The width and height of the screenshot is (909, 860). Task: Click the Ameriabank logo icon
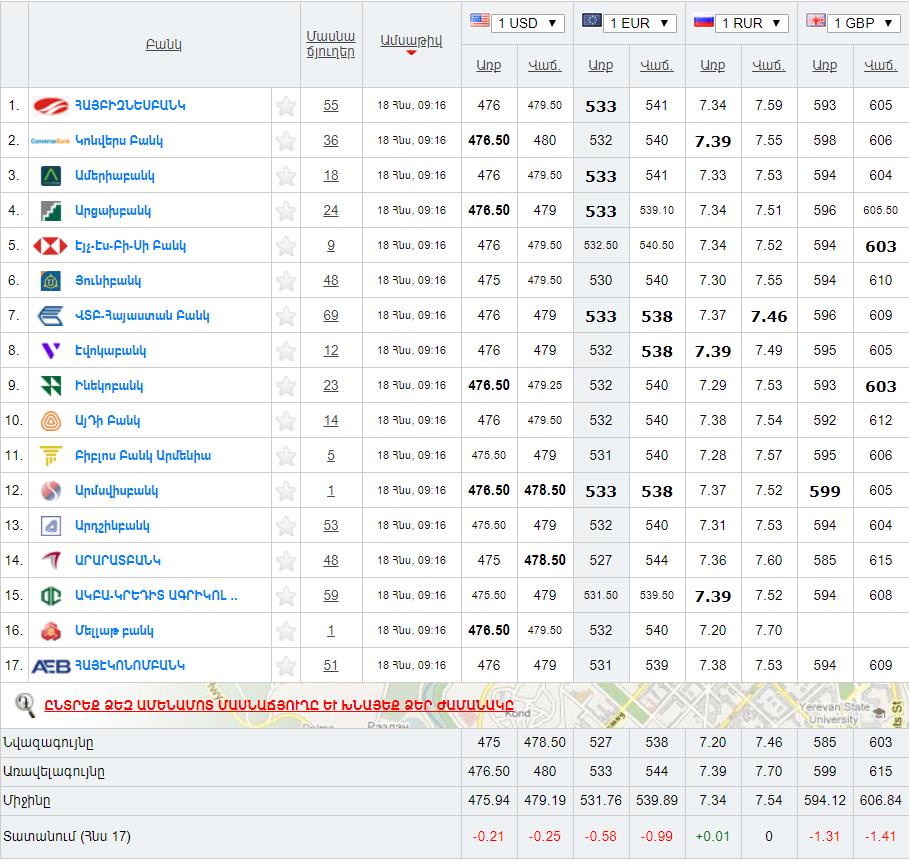[51, 176]
